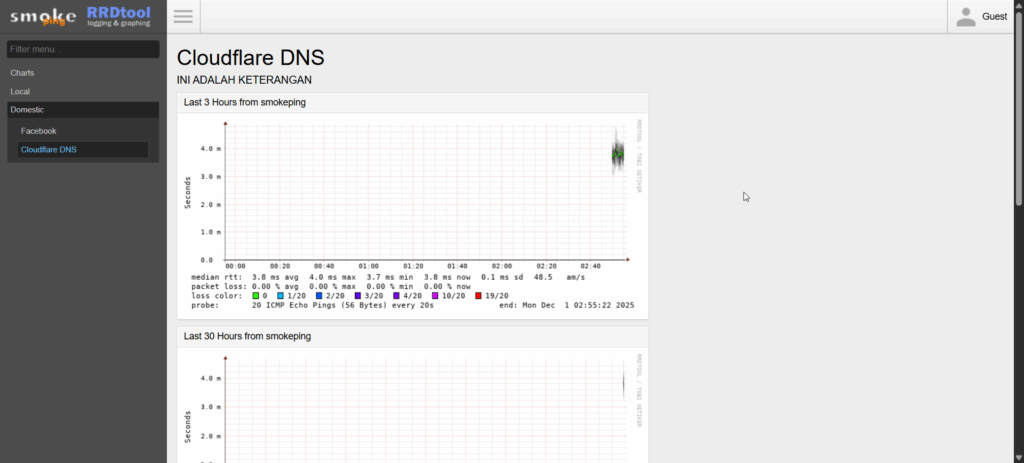
Task: Click the magenta 10/20 loss color swatch
Action: [435, 296]
